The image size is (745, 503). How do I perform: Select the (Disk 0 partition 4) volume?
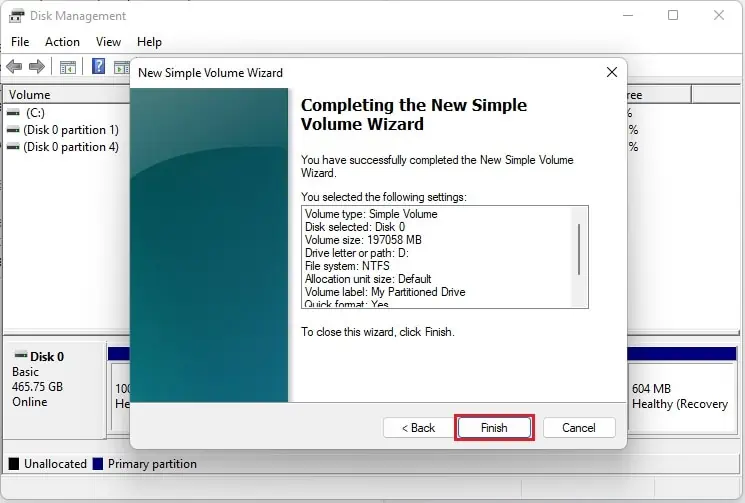coord(70,147)
